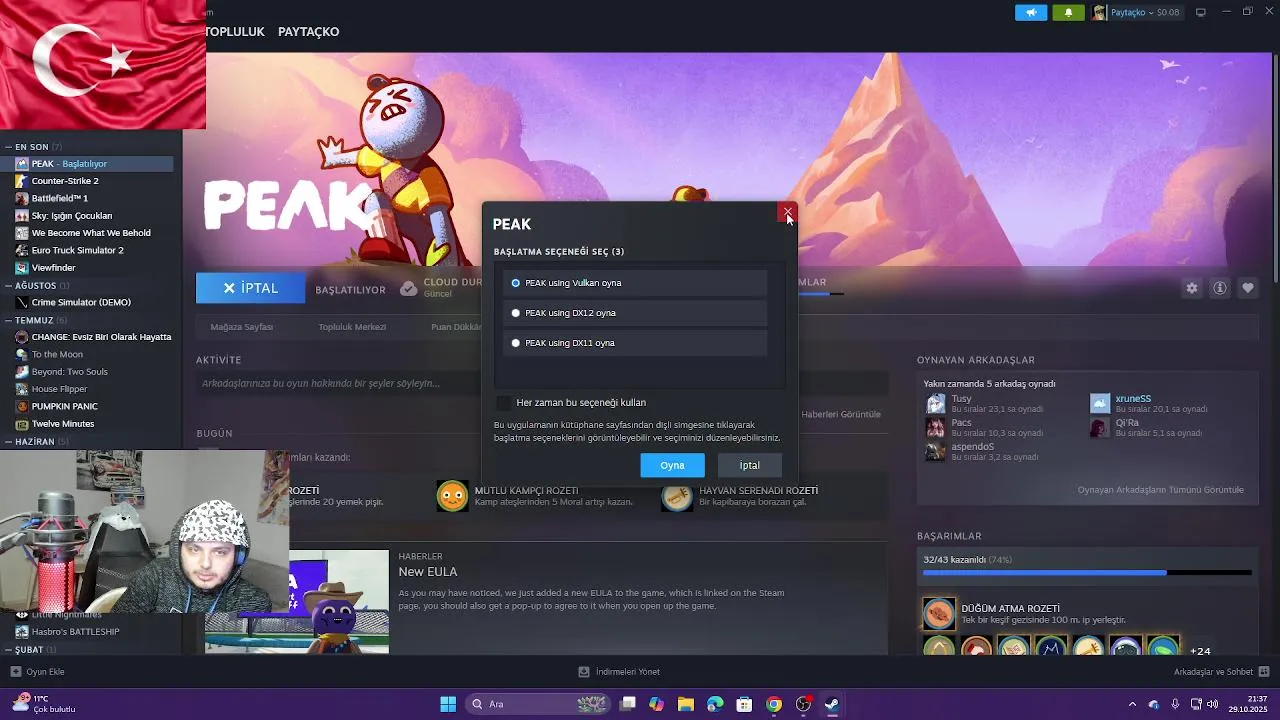Click HAYVAN SERENADI ROZETİ badge icon
Screen dimensions: 1280x720
677,496
